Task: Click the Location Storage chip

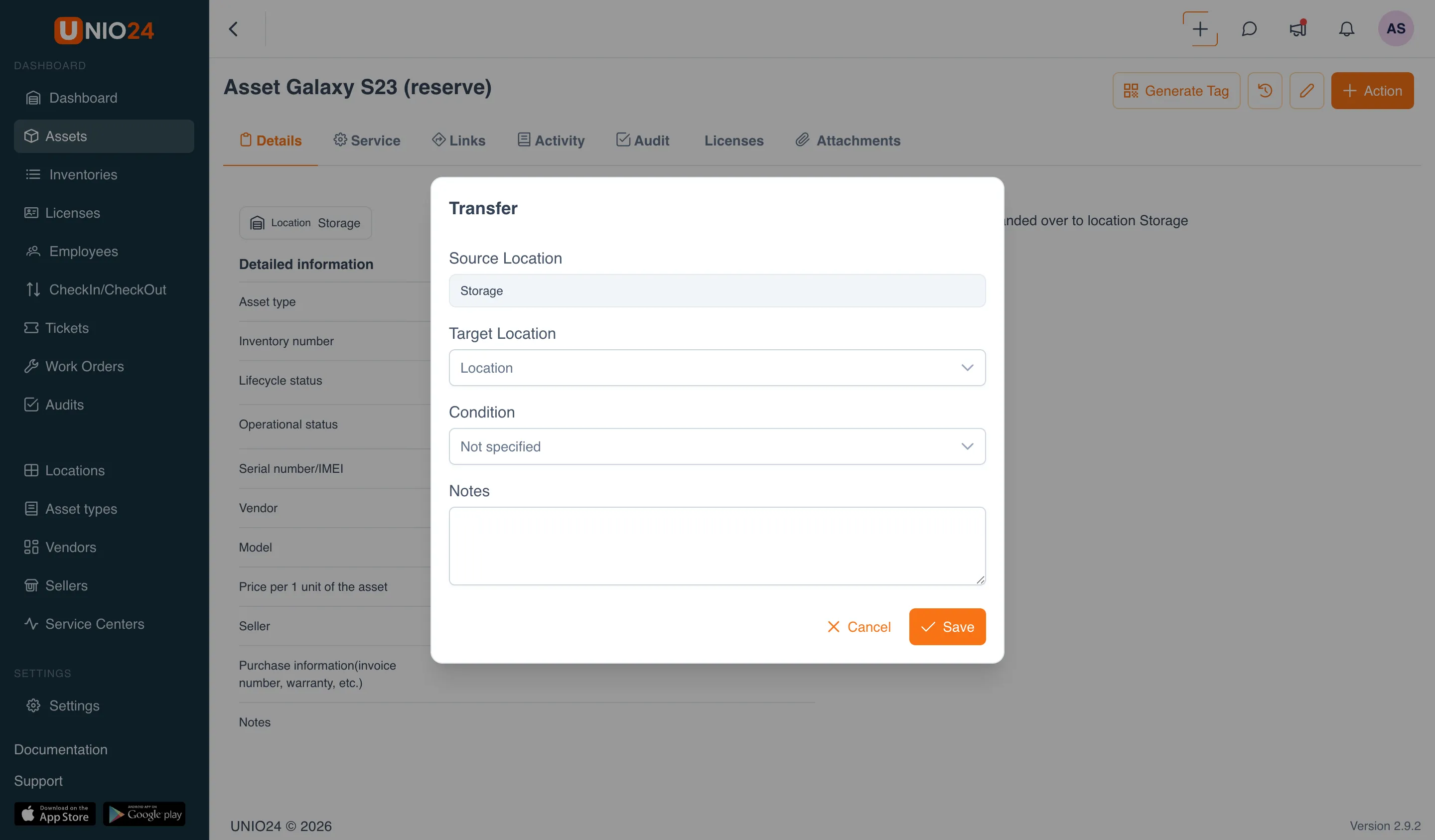Action: (x=305, y=223)
